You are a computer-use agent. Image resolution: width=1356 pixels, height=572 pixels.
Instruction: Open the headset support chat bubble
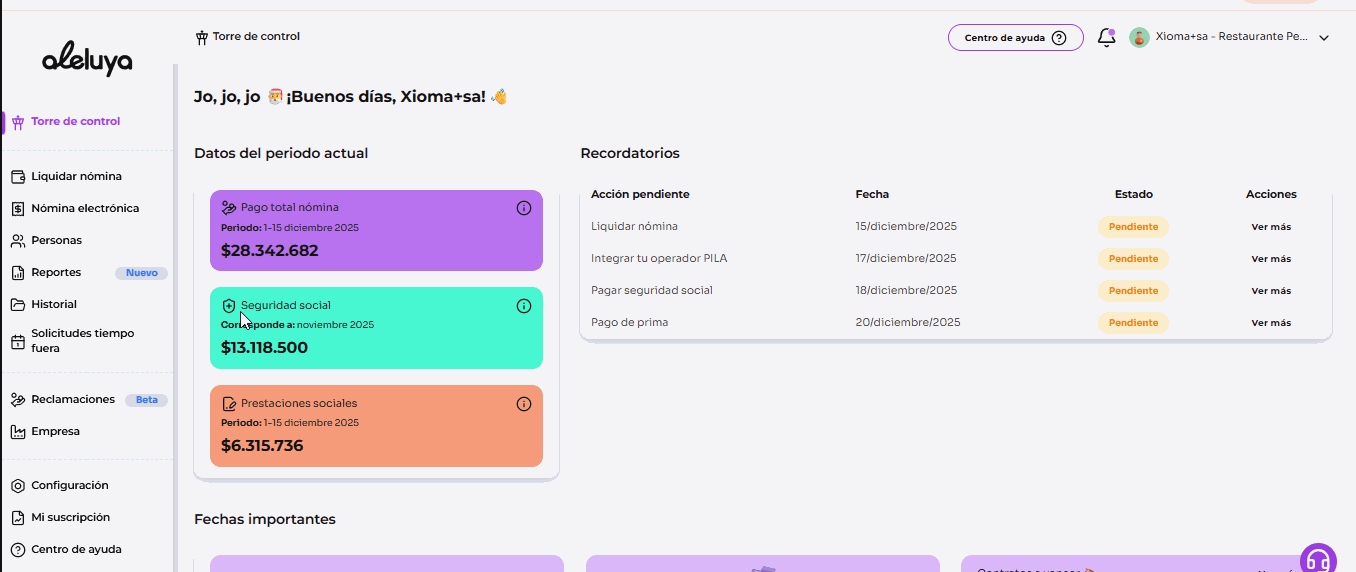click(x=1318, y=560)
